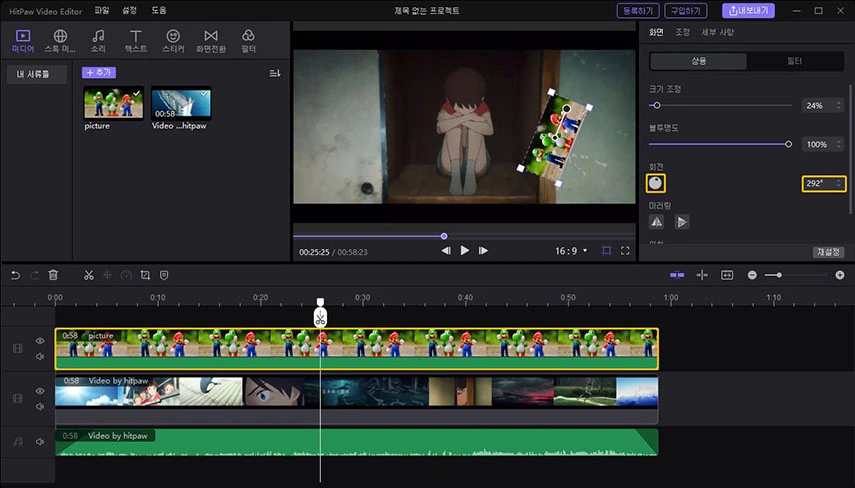
Task: Open the stock media globe tab
Action: tap(60, 41)
